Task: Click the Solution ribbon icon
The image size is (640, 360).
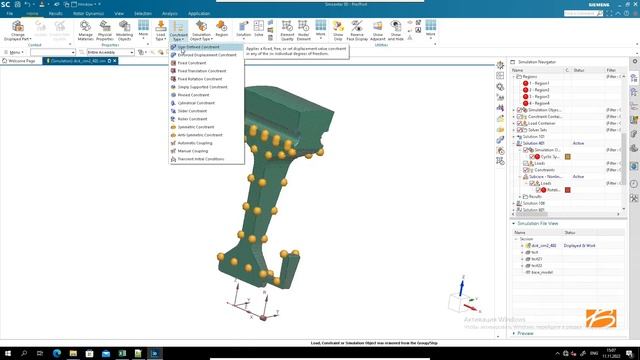Action: (243, 29)
